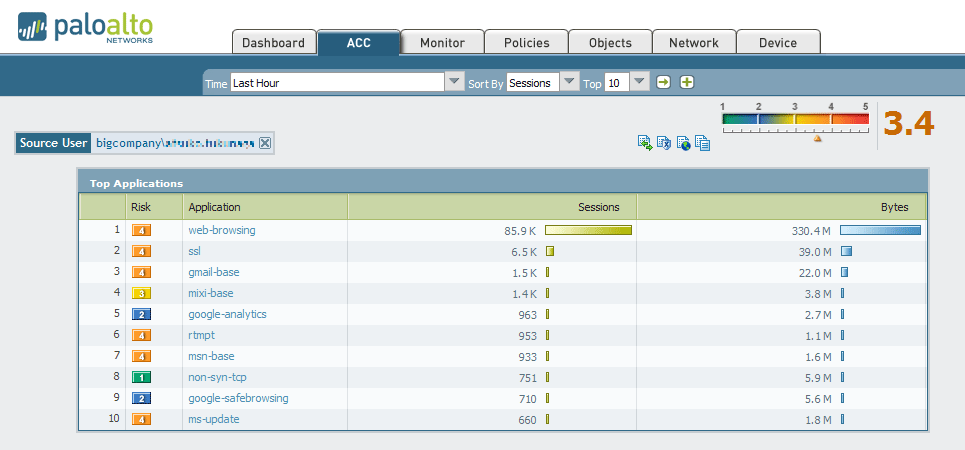Click the rightmost copy pages icon

tap(702, 143)
